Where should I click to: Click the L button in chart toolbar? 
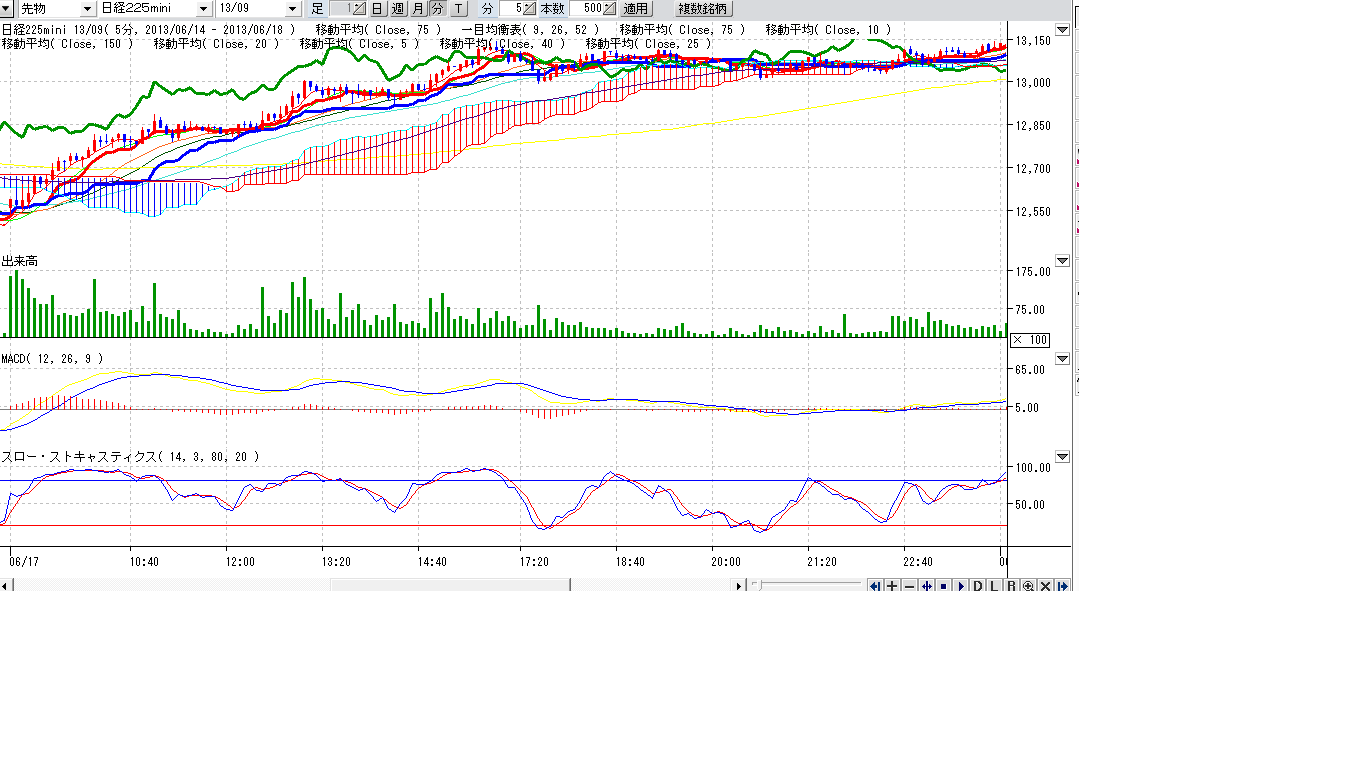coord(994,586)
